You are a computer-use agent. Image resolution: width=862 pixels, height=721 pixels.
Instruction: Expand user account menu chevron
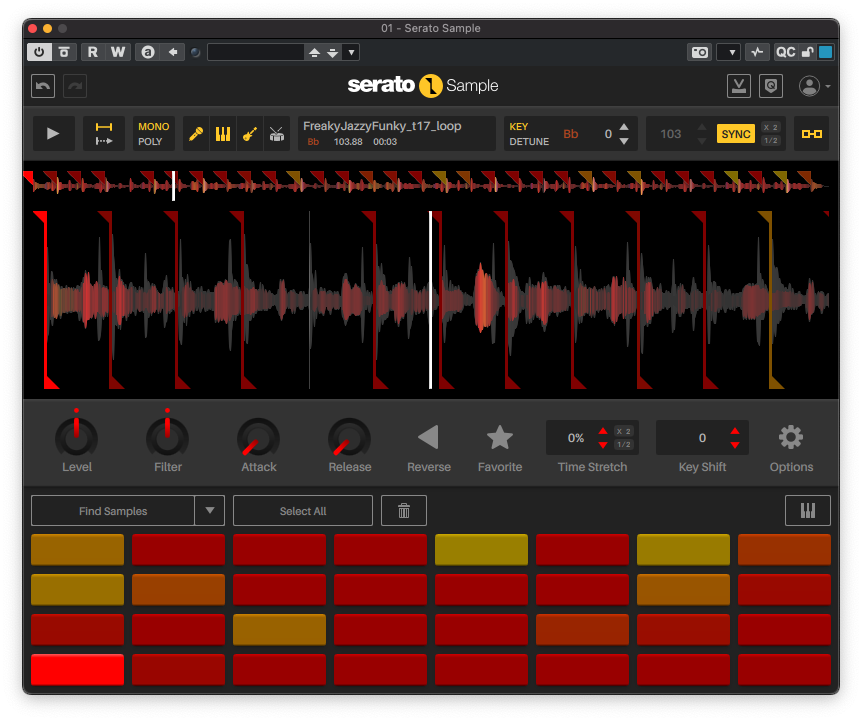click(827, 86)
